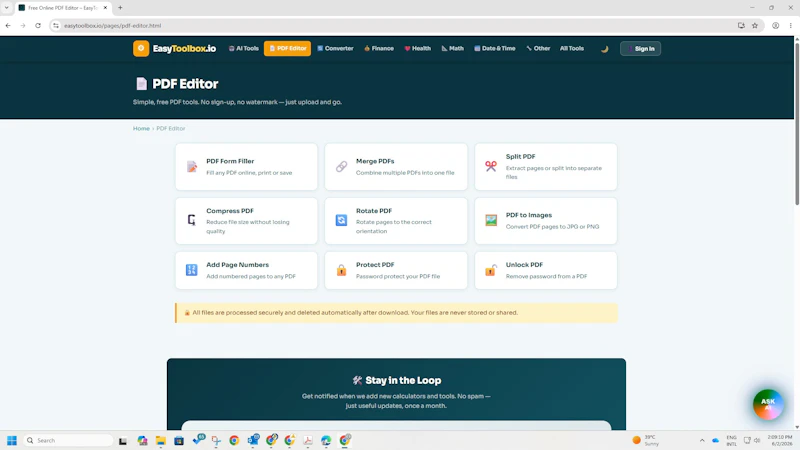Click the PDF Editor page title icon

(x=141, y=84)
